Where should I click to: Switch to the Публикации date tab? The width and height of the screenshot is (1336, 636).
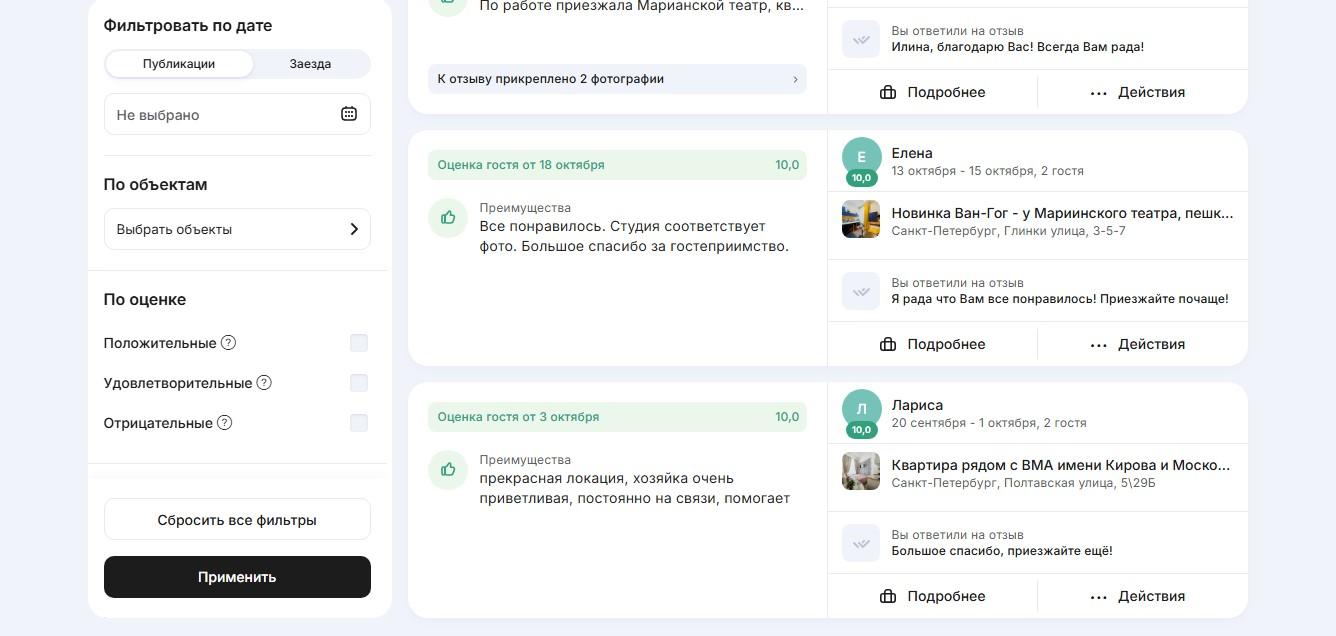point(179,64)
